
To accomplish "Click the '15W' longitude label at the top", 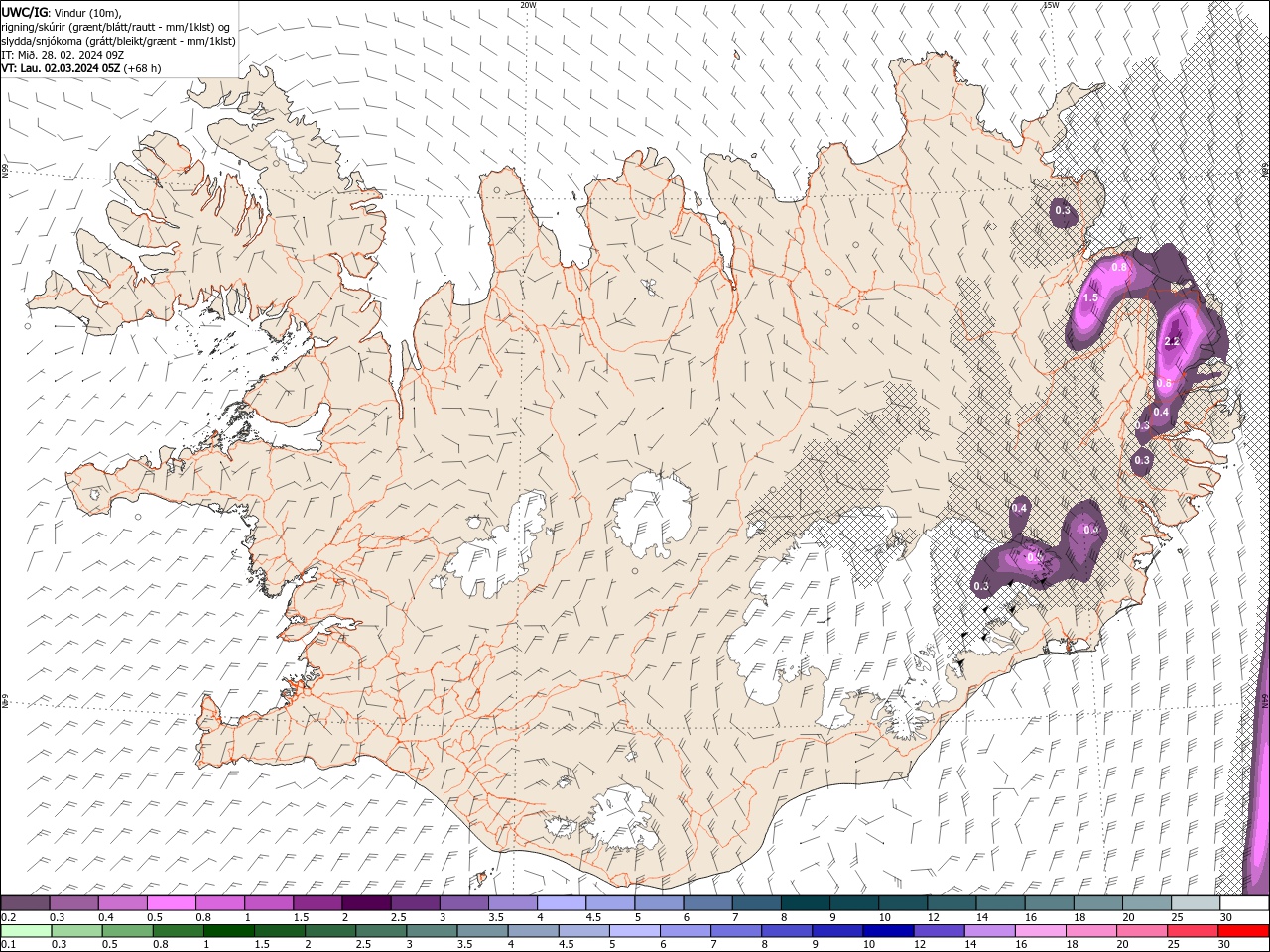I will [x=1051, y=5].
